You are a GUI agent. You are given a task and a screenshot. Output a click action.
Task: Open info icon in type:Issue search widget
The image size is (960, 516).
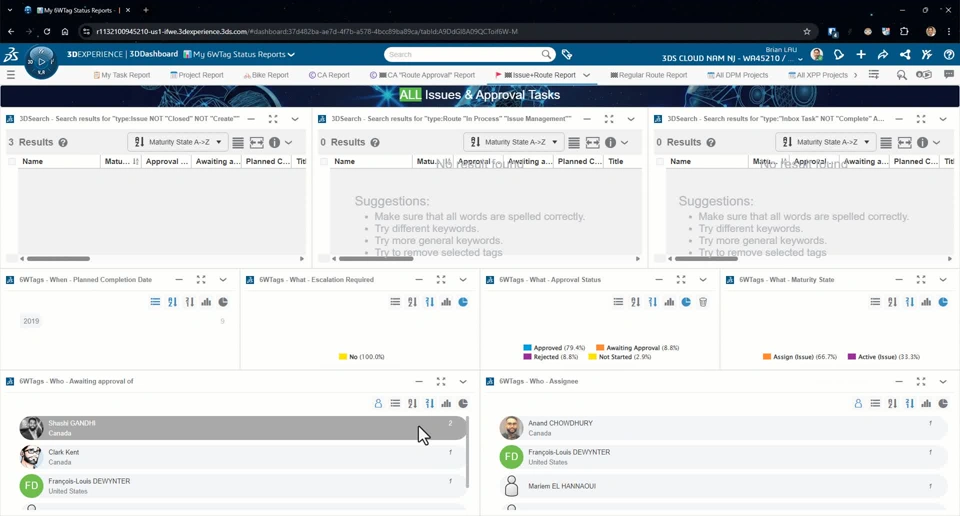coord(274,142)
